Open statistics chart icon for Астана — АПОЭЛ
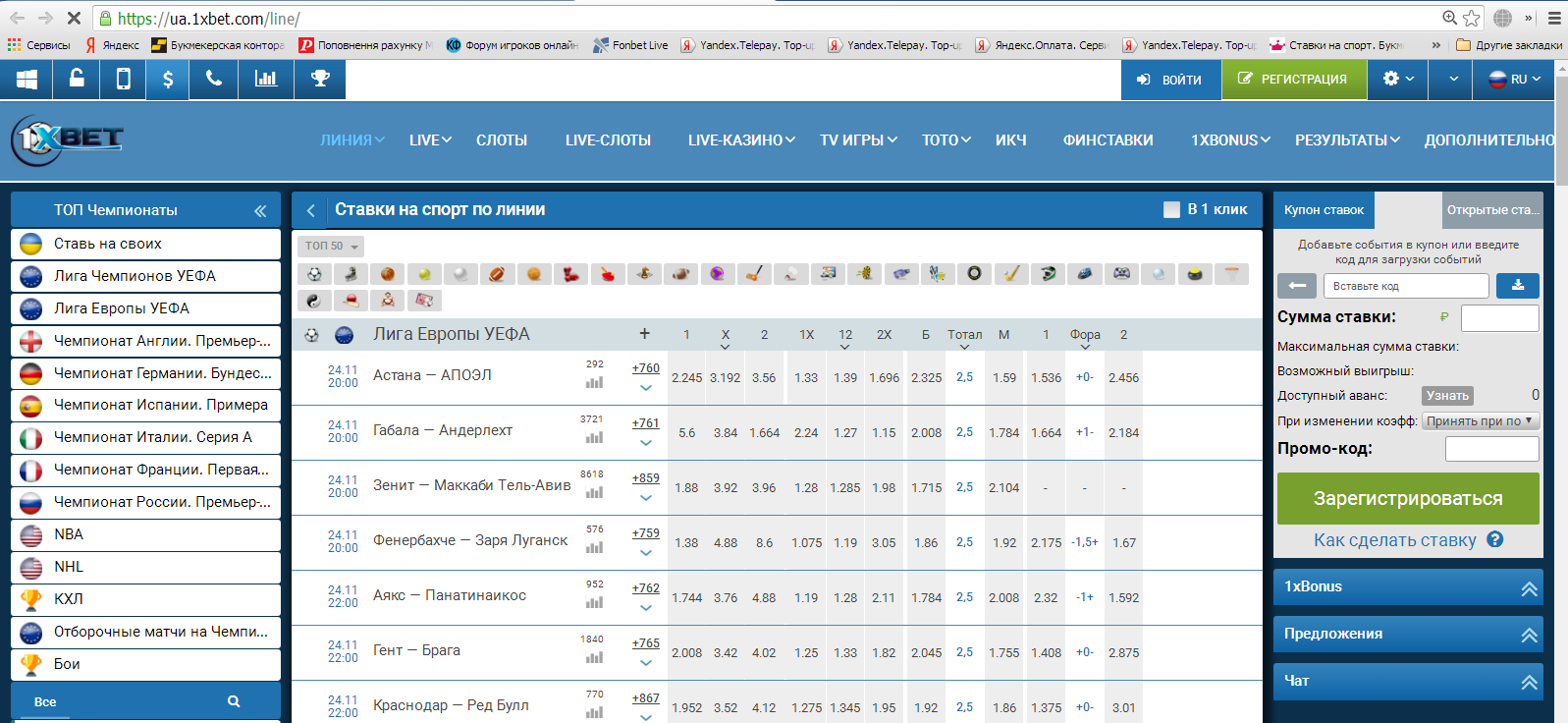This screenshot has height=723, width=1568. 594,382
